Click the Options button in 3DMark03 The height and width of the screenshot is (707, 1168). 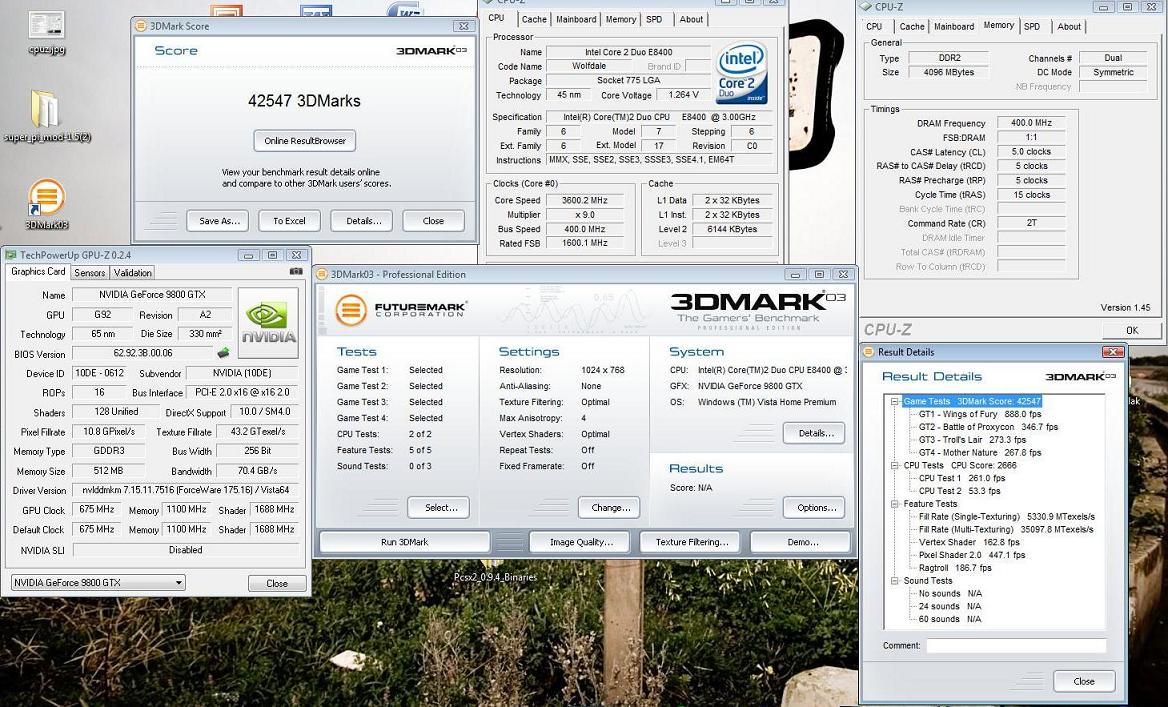coord(816,507)
